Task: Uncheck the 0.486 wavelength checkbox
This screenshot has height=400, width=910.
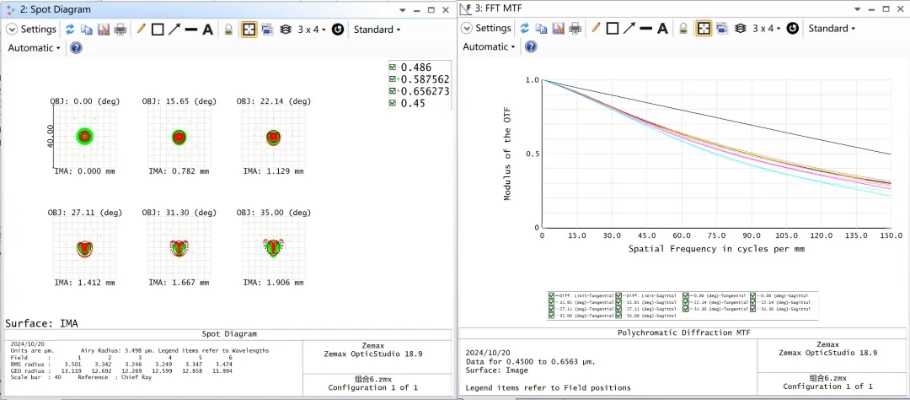Action: pos(393,67)
